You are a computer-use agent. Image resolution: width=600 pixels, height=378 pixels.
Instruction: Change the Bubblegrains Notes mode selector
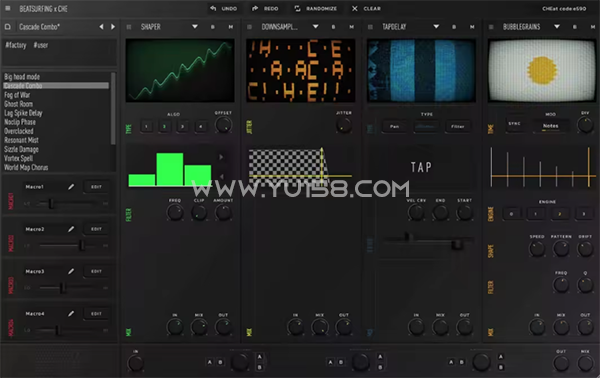(550, 126)
